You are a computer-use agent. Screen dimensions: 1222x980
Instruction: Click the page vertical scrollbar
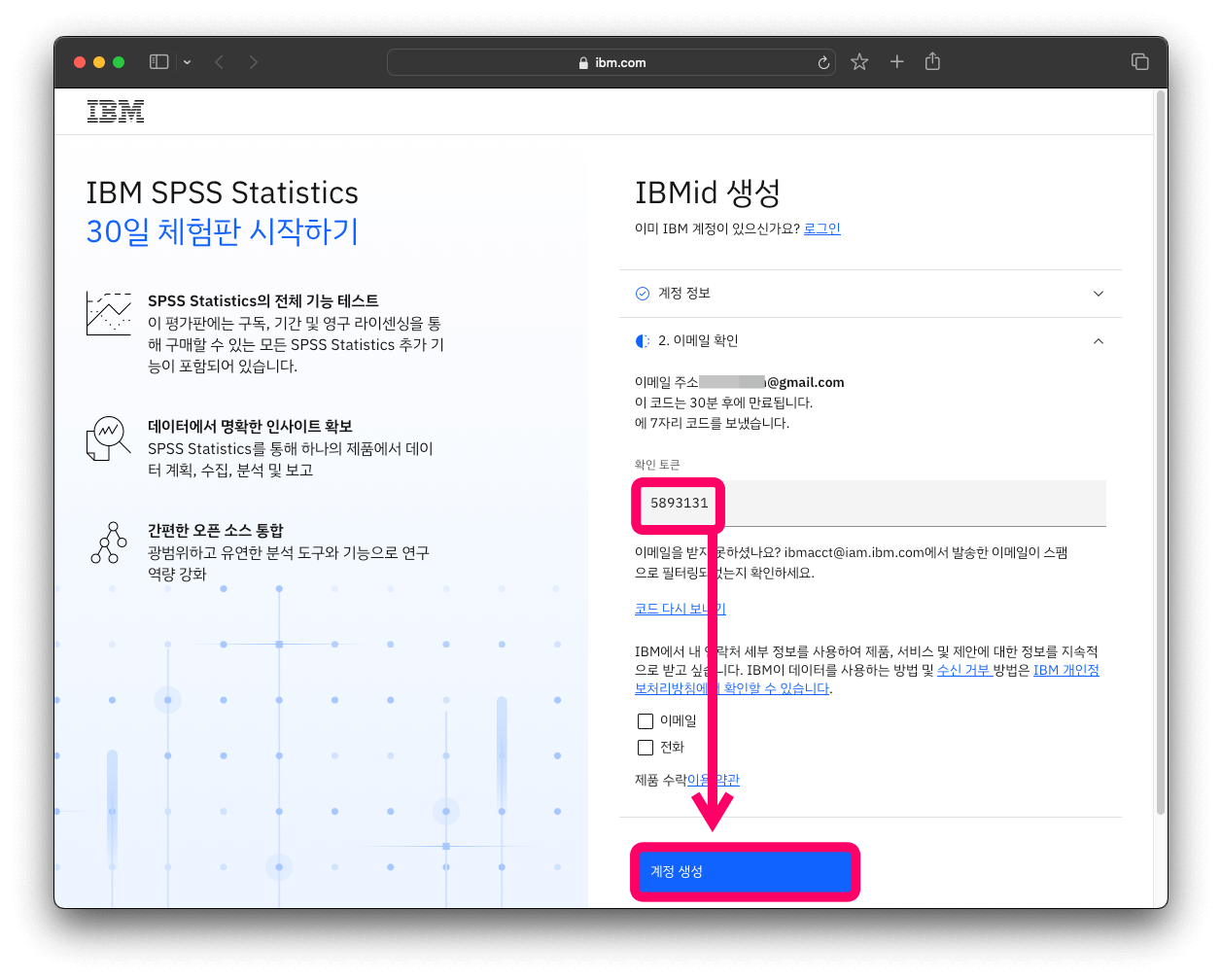coord(1161,452)
